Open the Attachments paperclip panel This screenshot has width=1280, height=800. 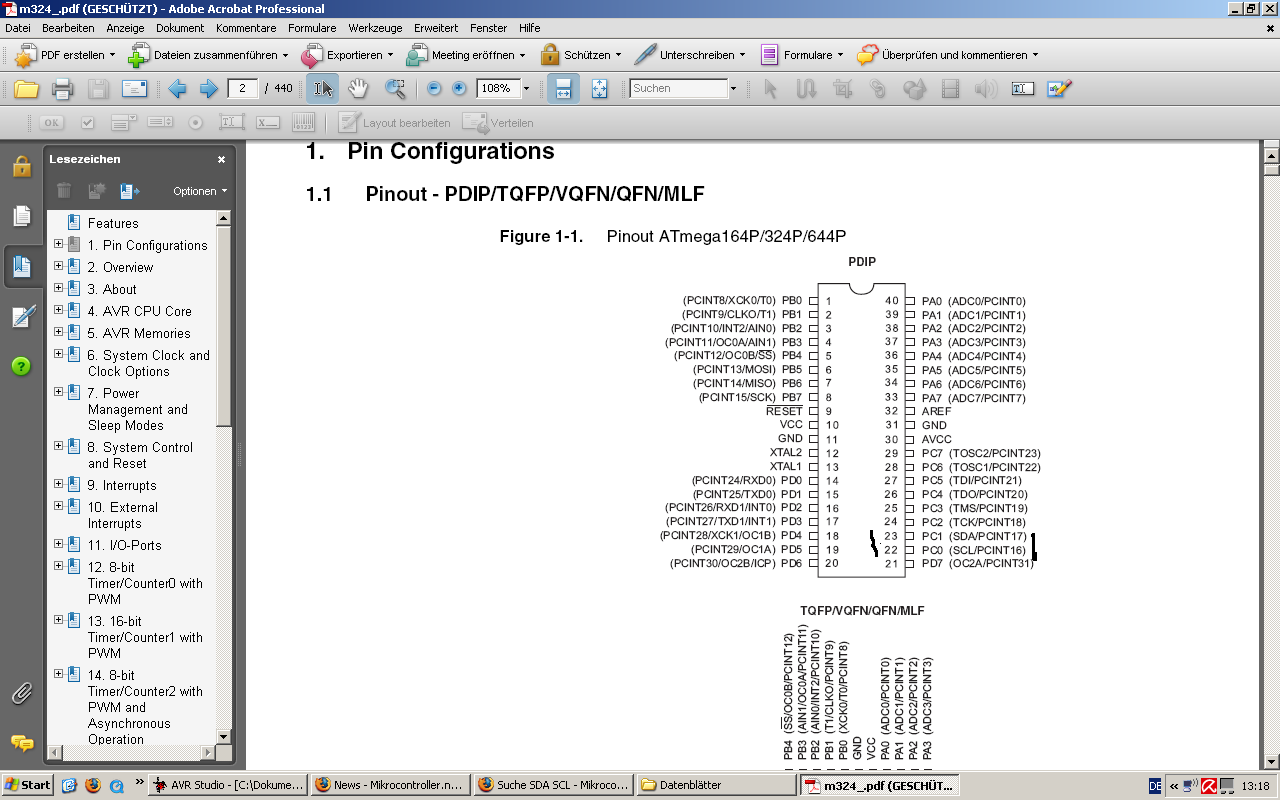click(21, 692)
